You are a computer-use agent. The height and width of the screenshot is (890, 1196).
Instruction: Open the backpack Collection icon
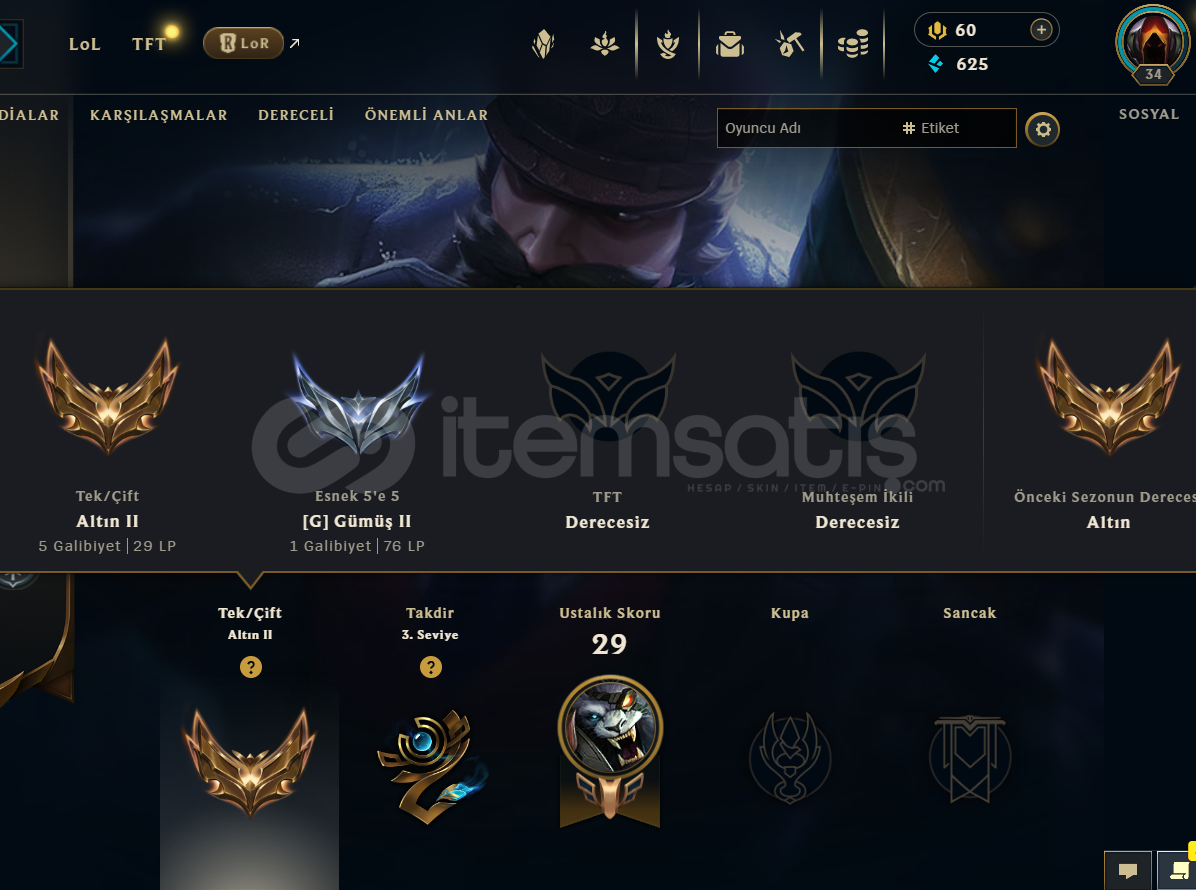point(730,44)
